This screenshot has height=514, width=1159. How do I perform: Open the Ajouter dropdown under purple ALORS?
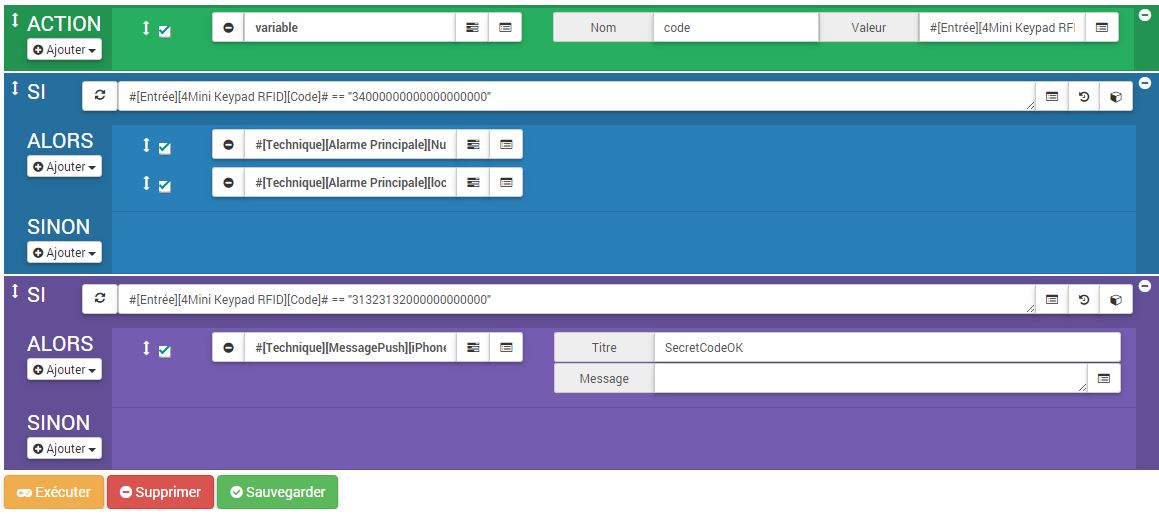point(64,369)
